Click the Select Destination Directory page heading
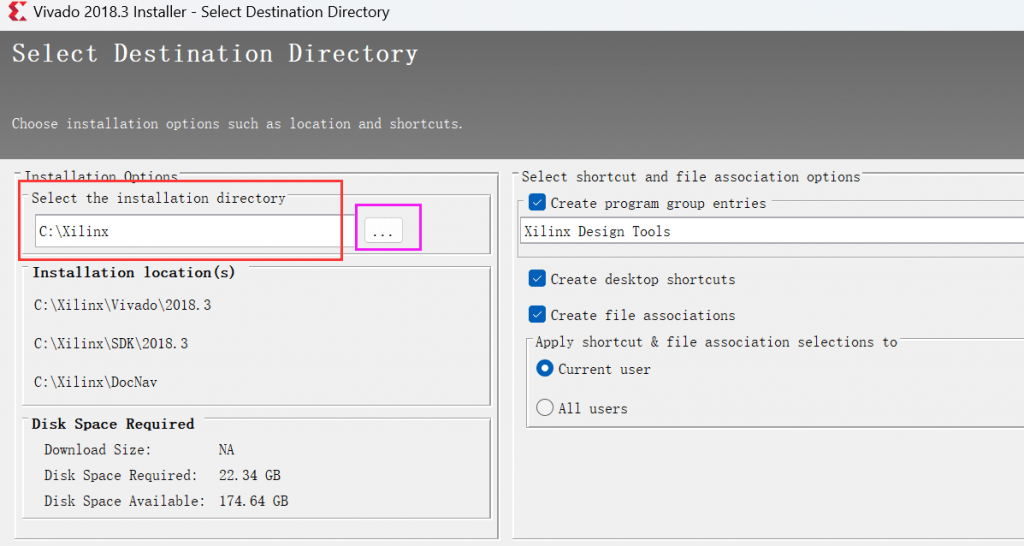 (x=215, y=54)
